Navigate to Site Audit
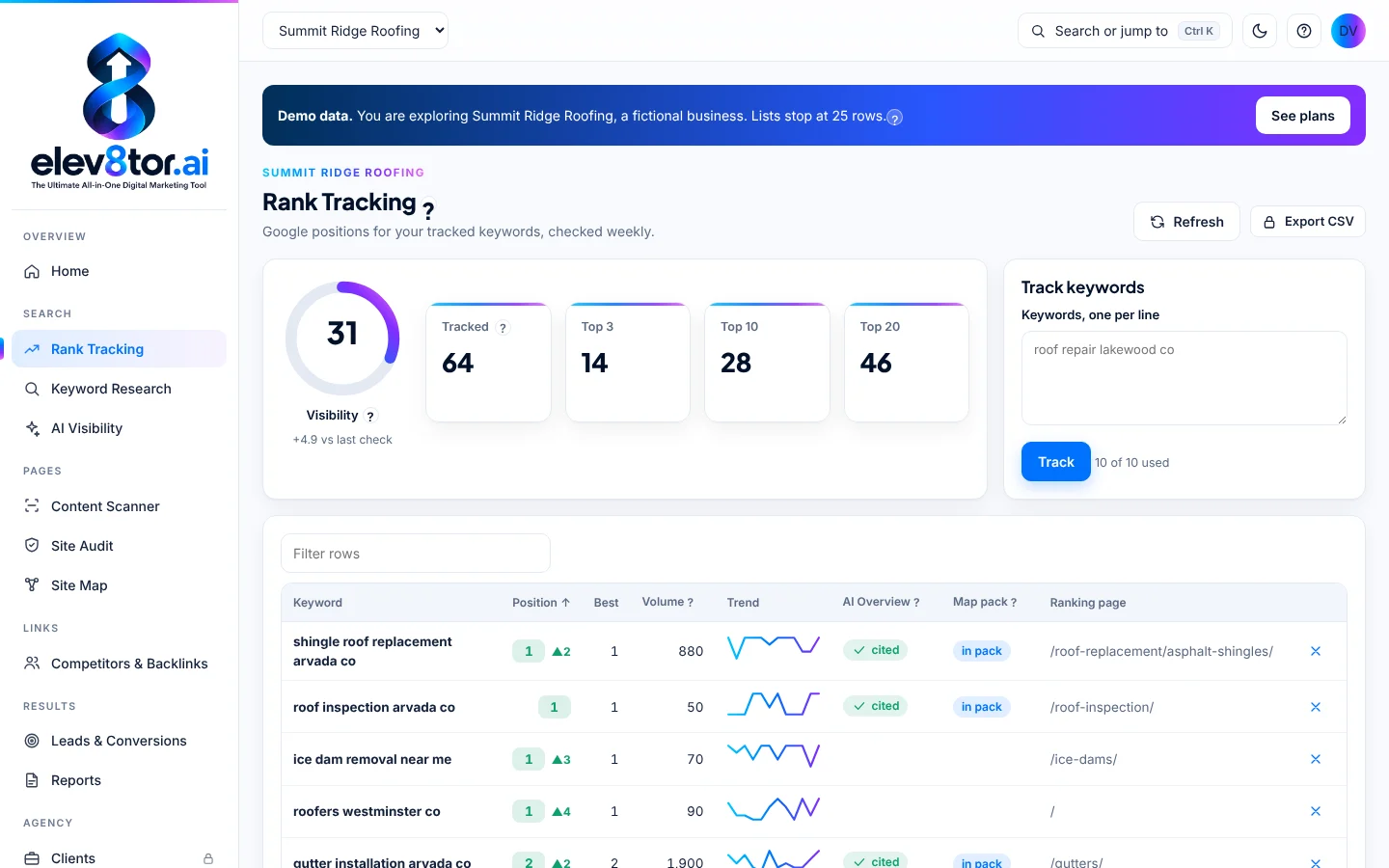Image resolution: width=1389 pixels, height=868 pixels. tap(119, 546)
